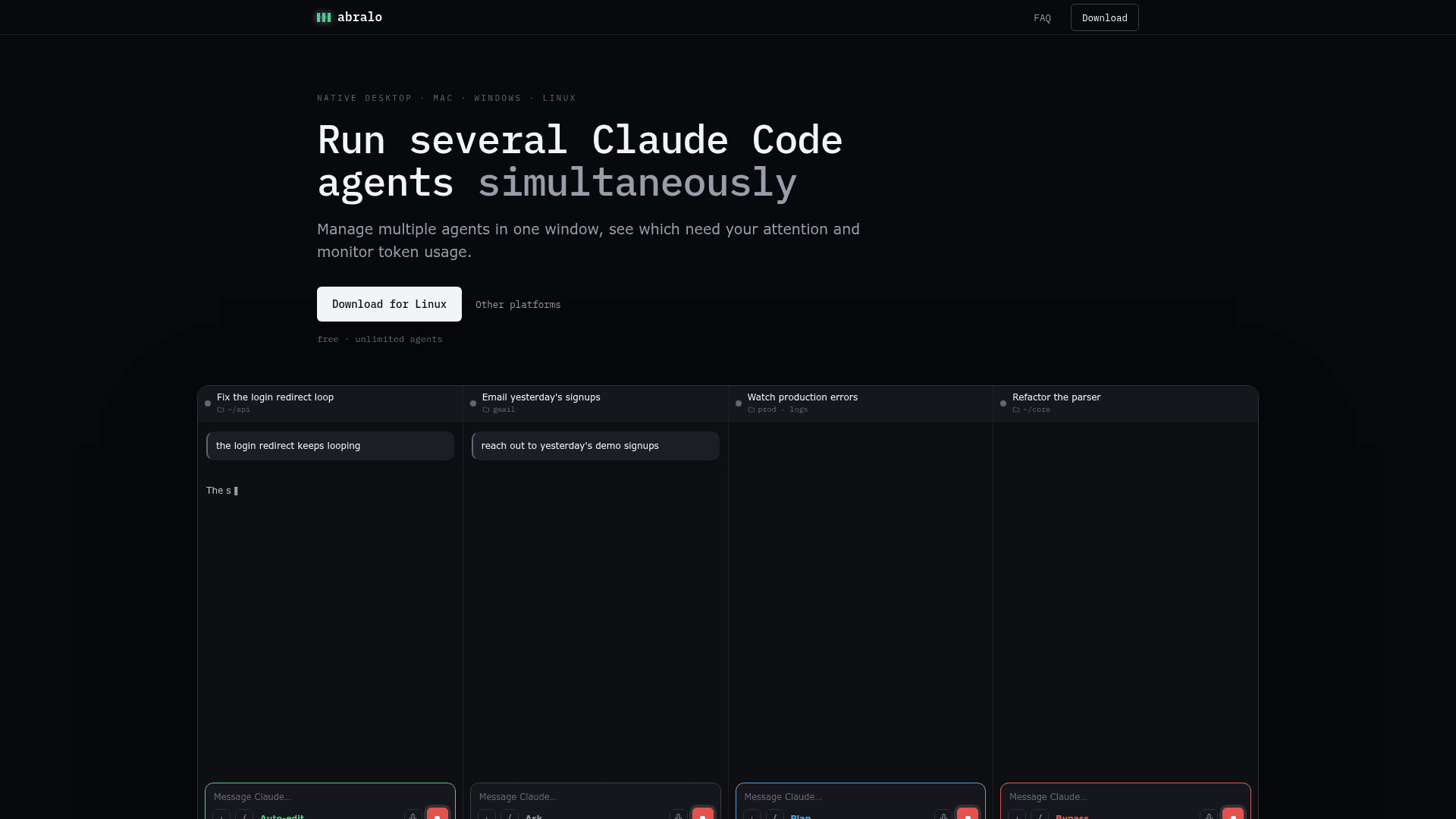Open the FAQ page from header
Screen dimensions: 1456x819
(1042, 18)
